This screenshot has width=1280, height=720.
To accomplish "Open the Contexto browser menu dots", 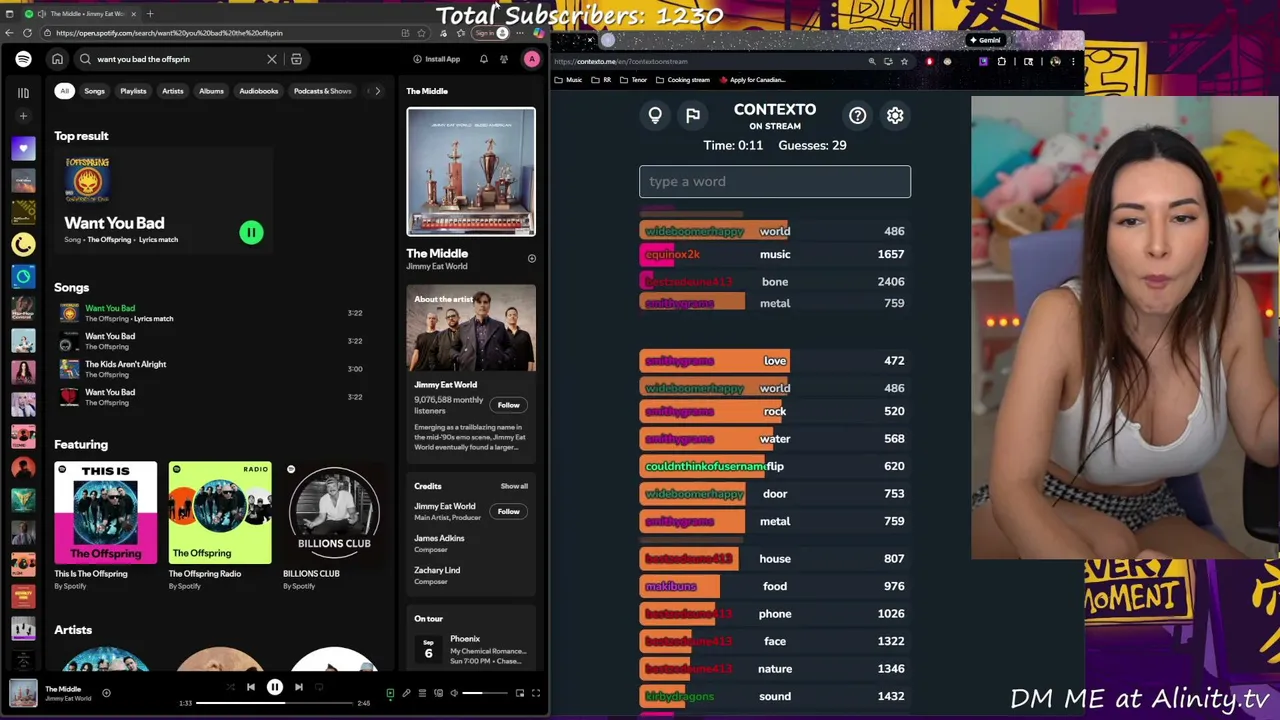I will tap(1073, 61).
